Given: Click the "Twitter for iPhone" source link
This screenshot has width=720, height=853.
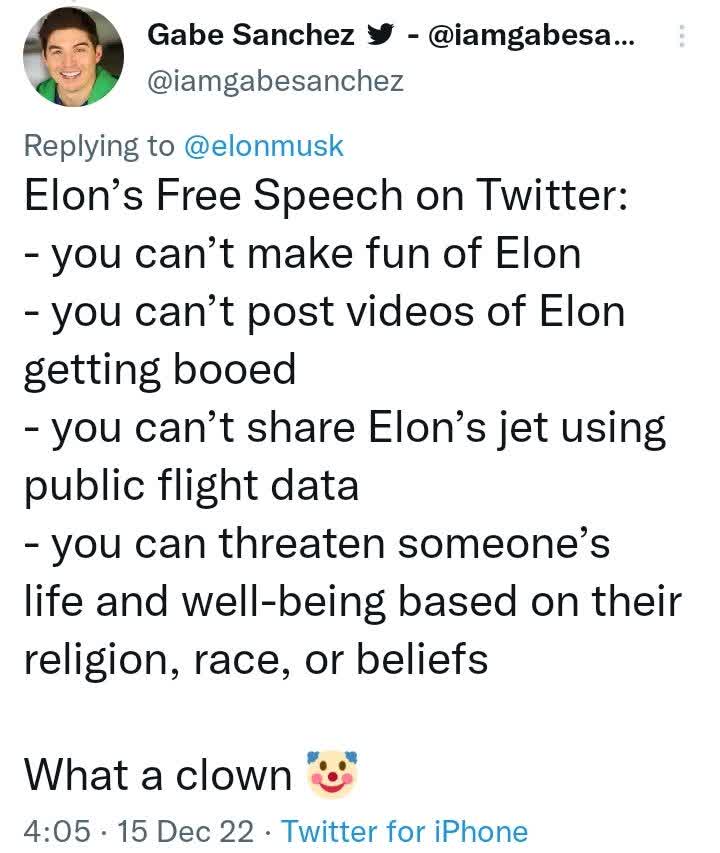Looking at the screenshot, I should point(404,831).
